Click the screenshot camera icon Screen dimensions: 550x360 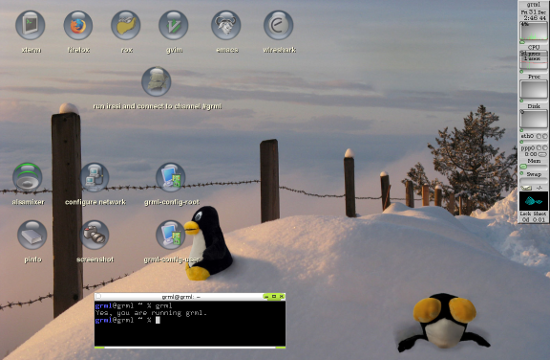coord(94,235)
